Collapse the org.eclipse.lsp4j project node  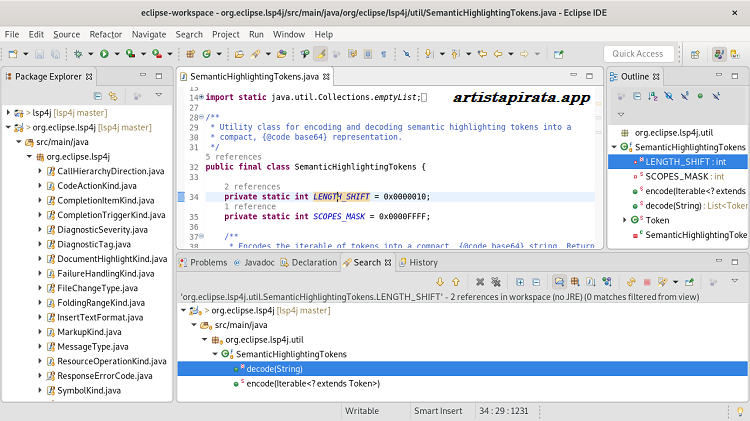pos(8,127)
